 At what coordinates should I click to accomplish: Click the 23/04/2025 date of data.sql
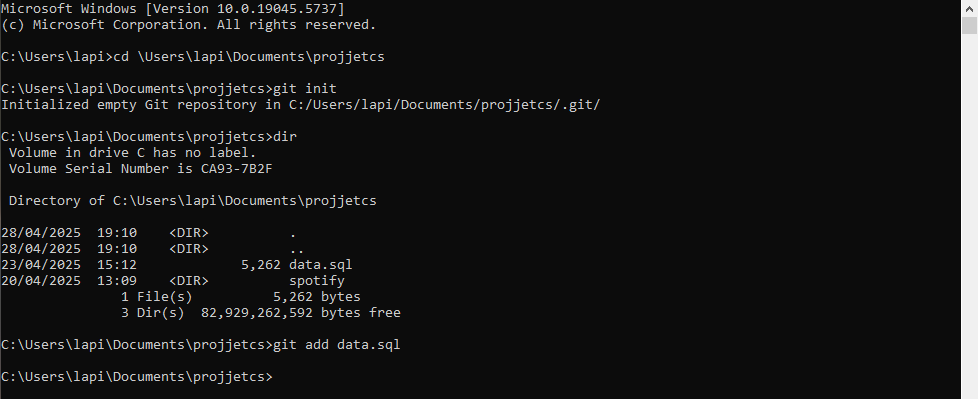click(x=41, y=264)
